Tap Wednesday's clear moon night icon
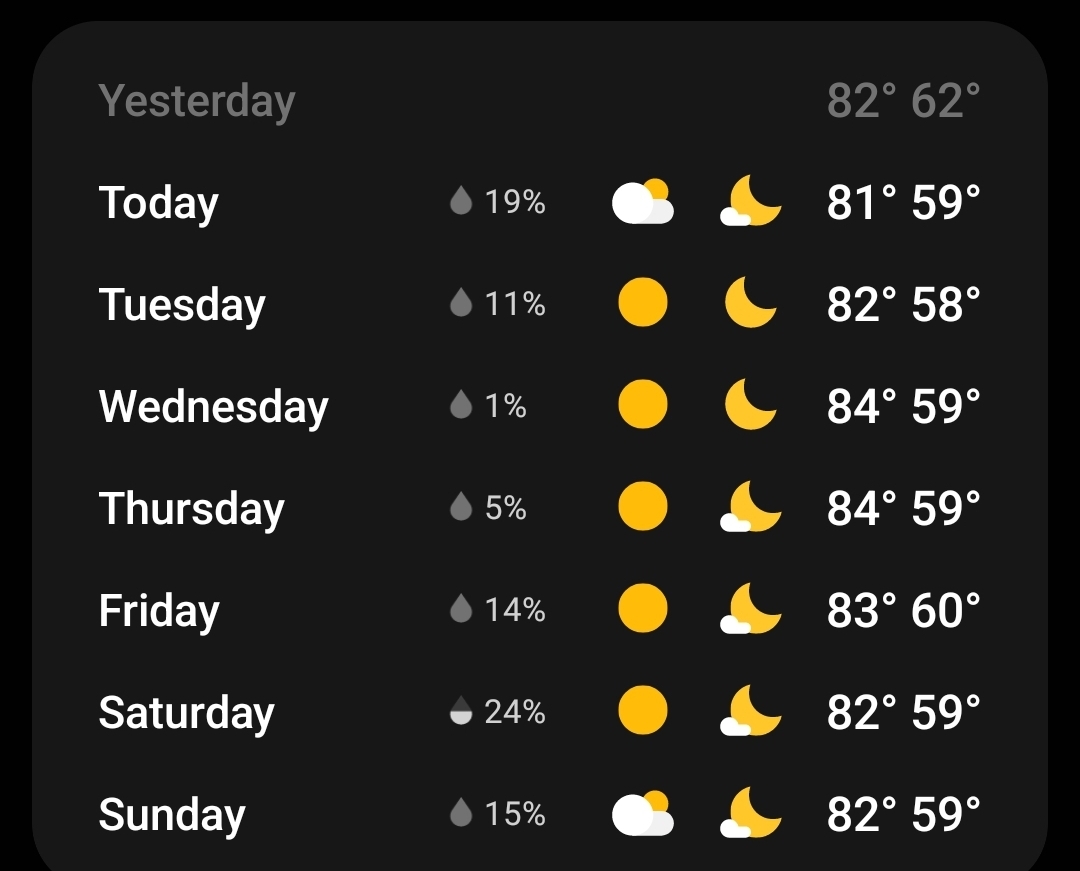 click(x=751, y=406)
